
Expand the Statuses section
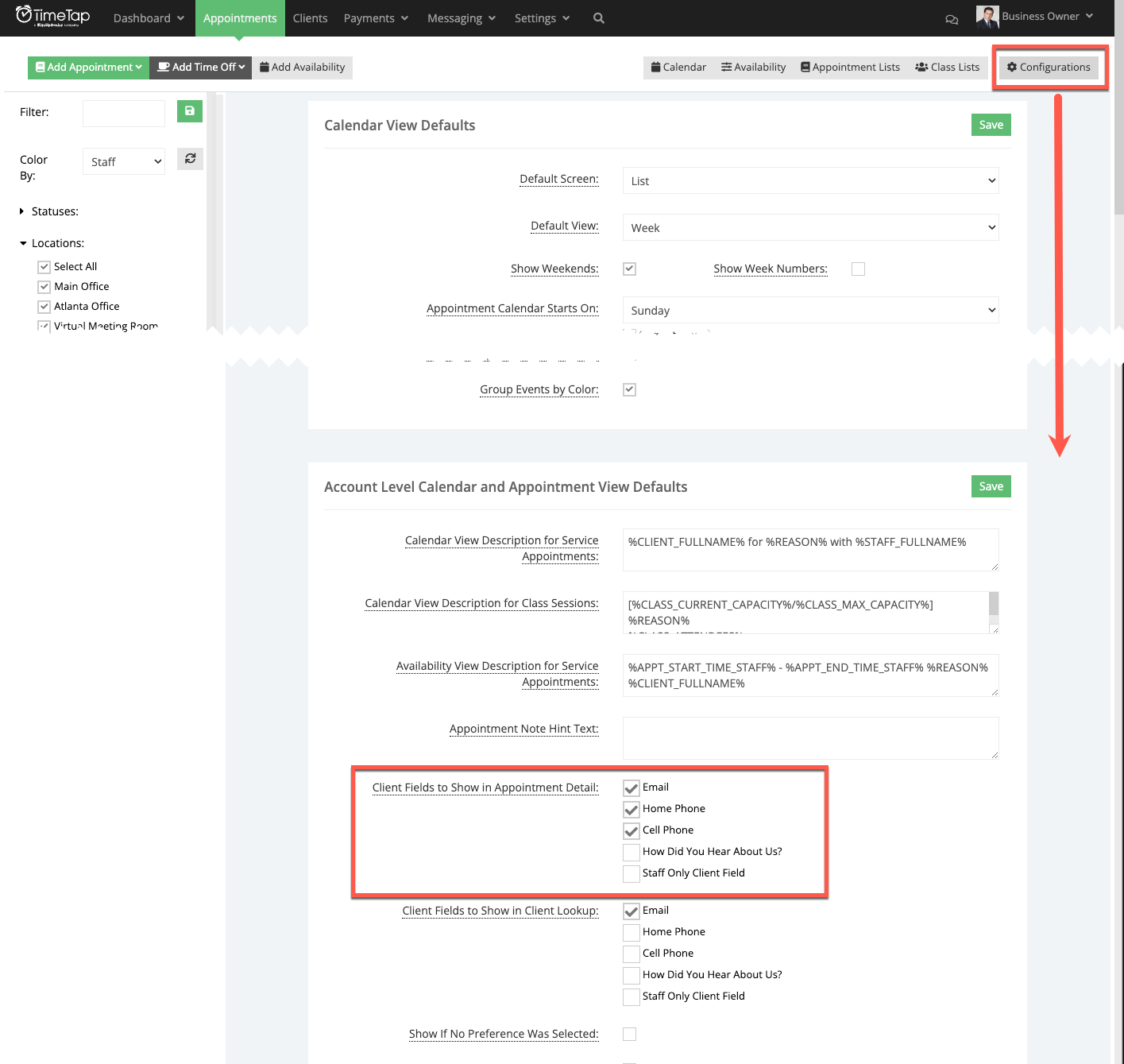21,211
